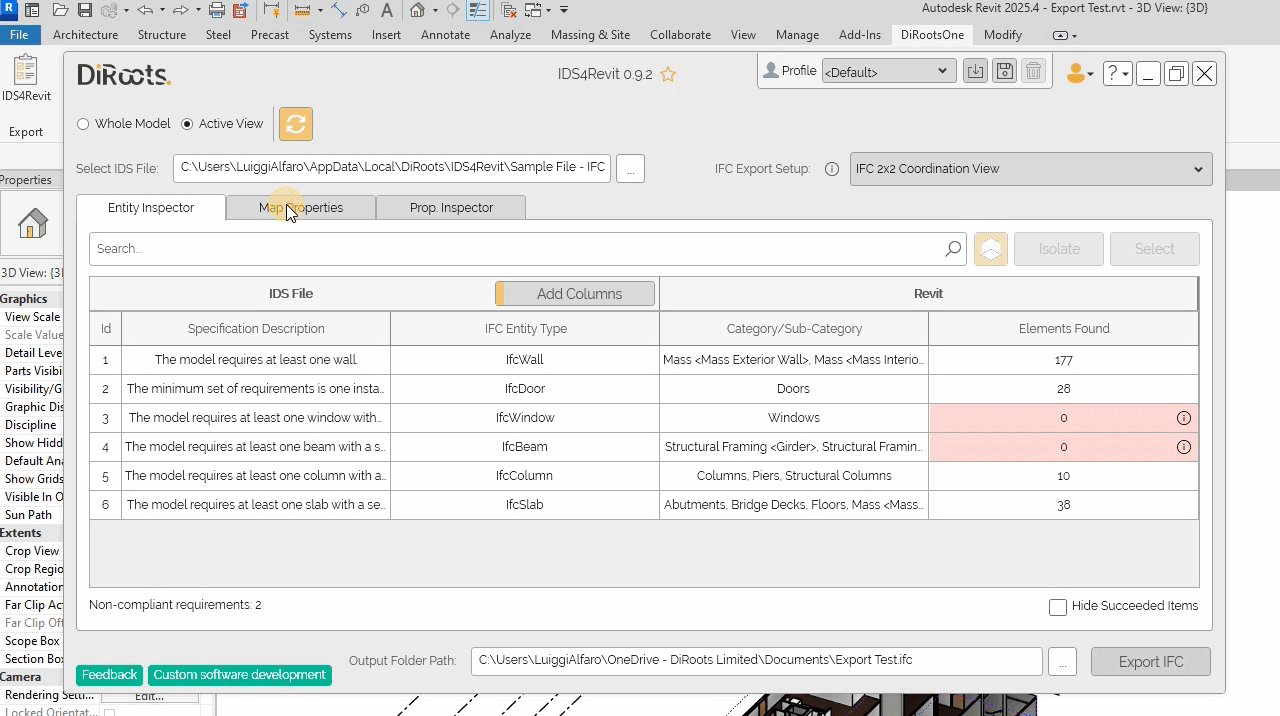The height and width of the screenshot is (716, 1280).
Task: Select the Whole Model radio button
Action: click(83, 124)
